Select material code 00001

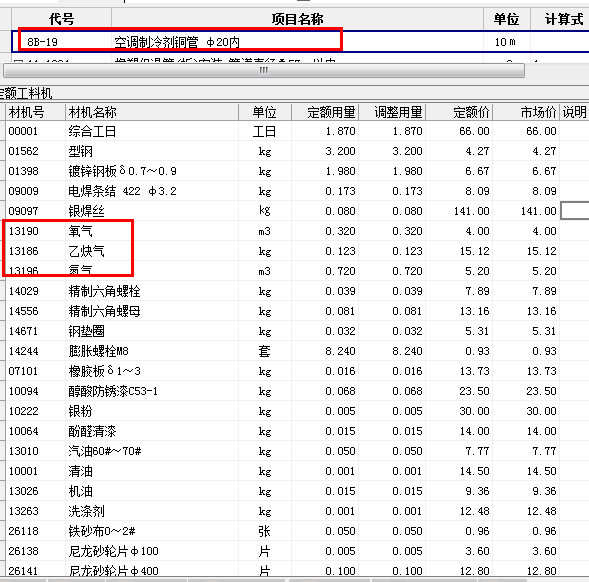(23, 131)
